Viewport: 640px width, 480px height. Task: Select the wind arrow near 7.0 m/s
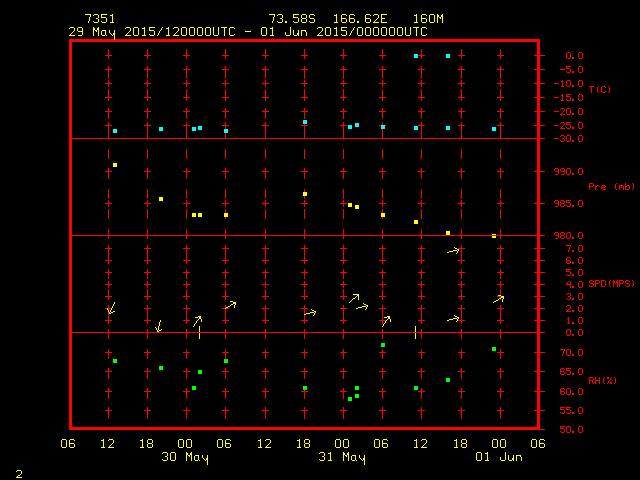(x=453, y=250)
